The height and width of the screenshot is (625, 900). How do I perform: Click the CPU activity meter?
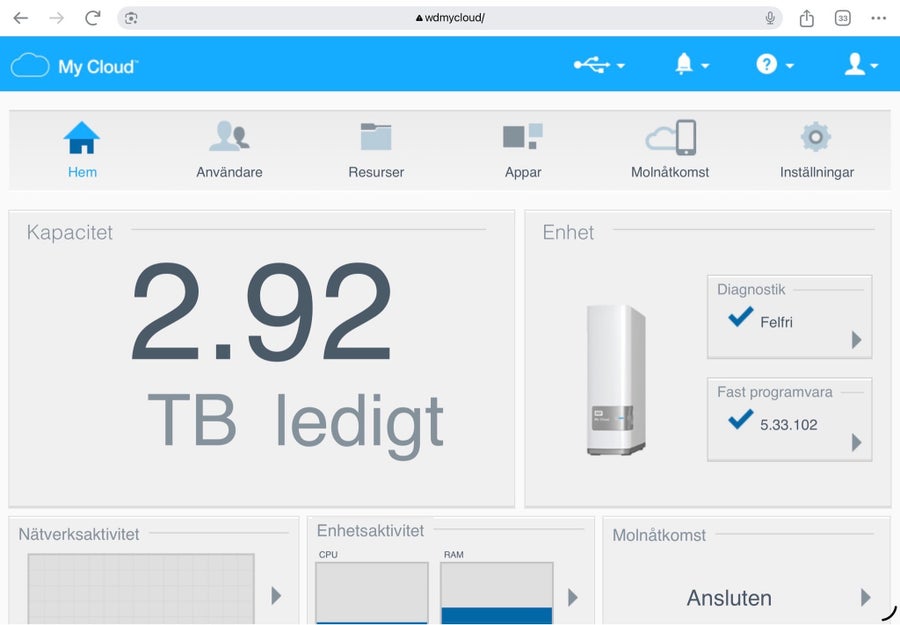[372, 592]
